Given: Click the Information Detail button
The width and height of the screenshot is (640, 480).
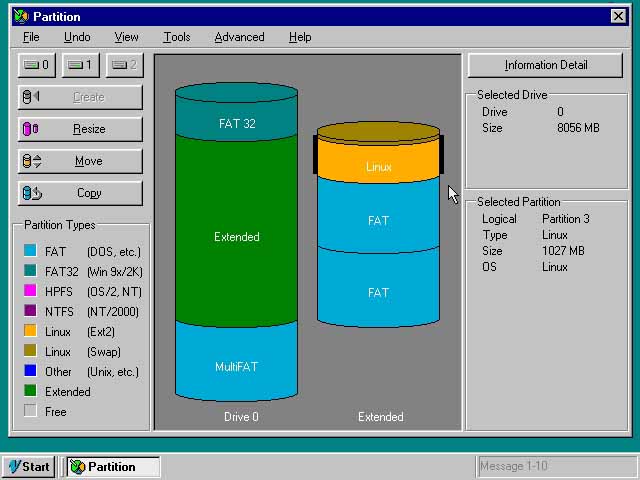Looking at the screenshot, I should tap(546, 65).
